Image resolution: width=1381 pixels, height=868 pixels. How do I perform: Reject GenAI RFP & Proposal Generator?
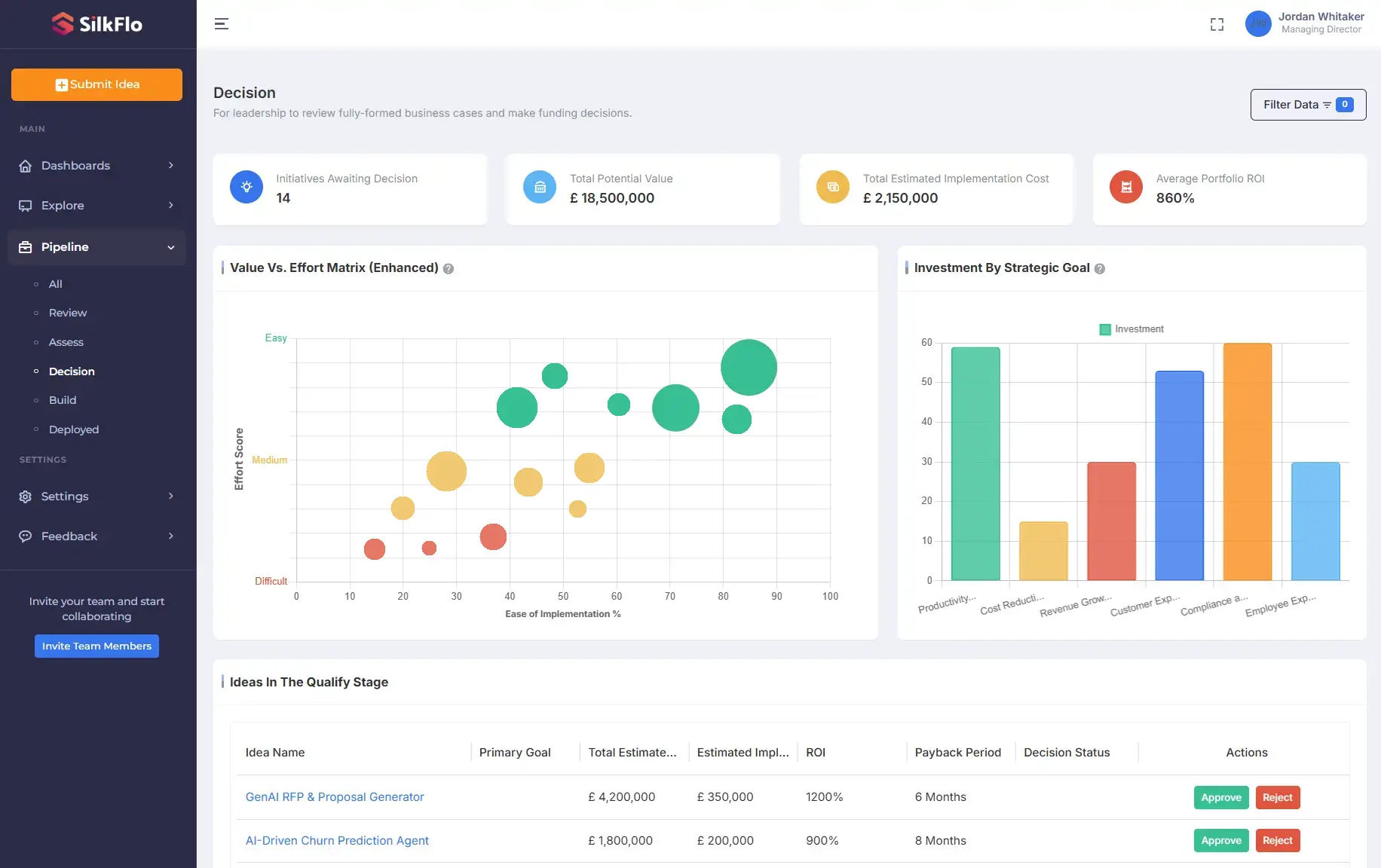click(1278, 798)
